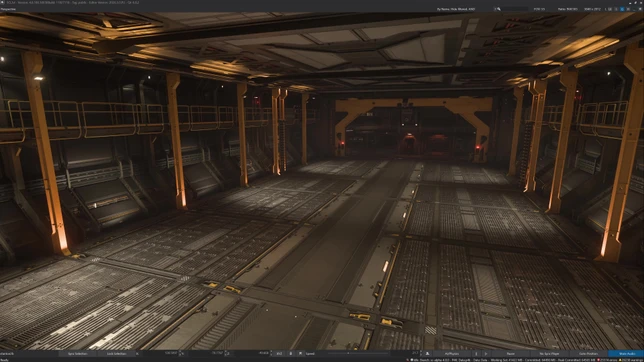Screen dimensions: 644x362
Task: Click the viewport search input field
Action: pos(514,9)
